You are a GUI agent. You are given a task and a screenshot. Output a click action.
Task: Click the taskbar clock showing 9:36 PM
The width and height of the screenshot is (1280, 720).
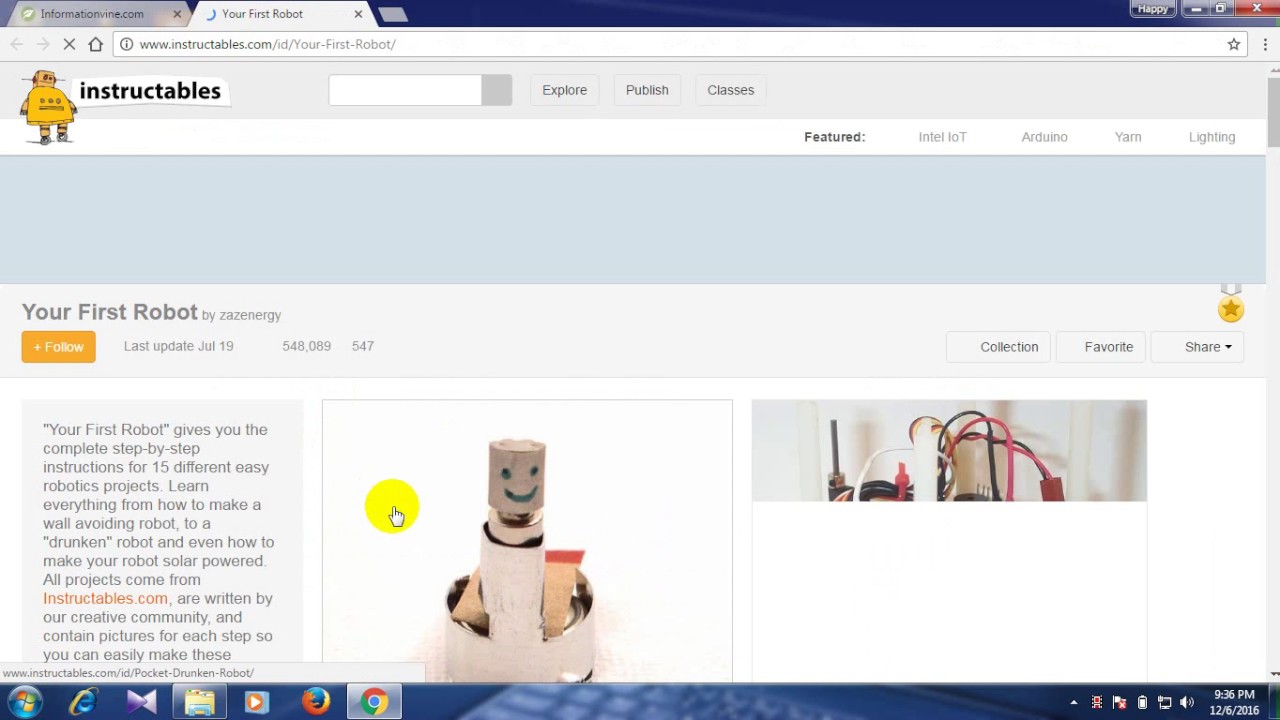pos(1234,702)
